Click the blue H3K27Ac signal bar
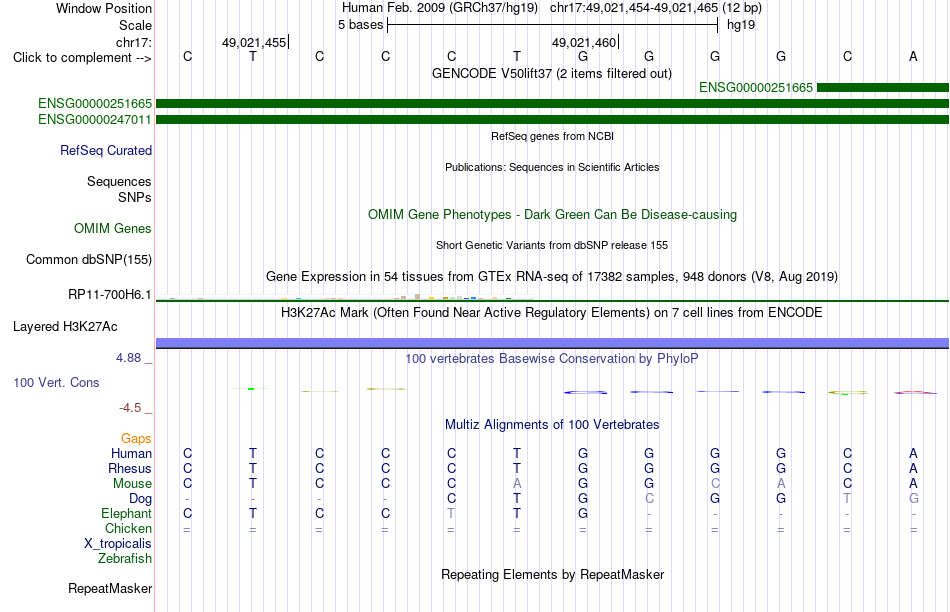Image resolution: width=950 pixels, height=612 pixels. (x=553, y=343)
